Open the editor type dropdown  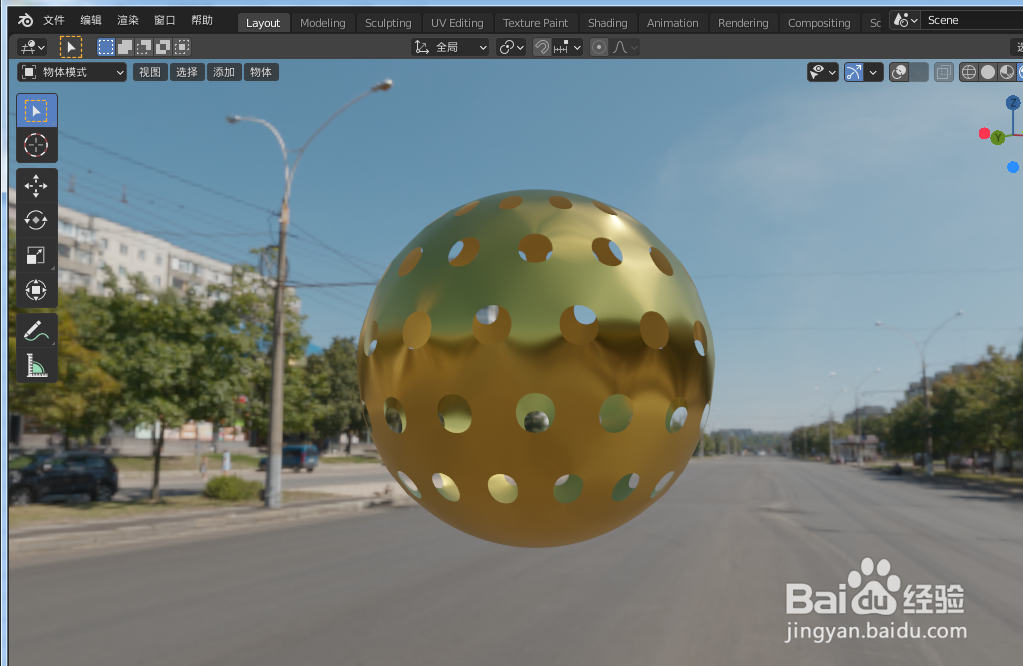32,47
